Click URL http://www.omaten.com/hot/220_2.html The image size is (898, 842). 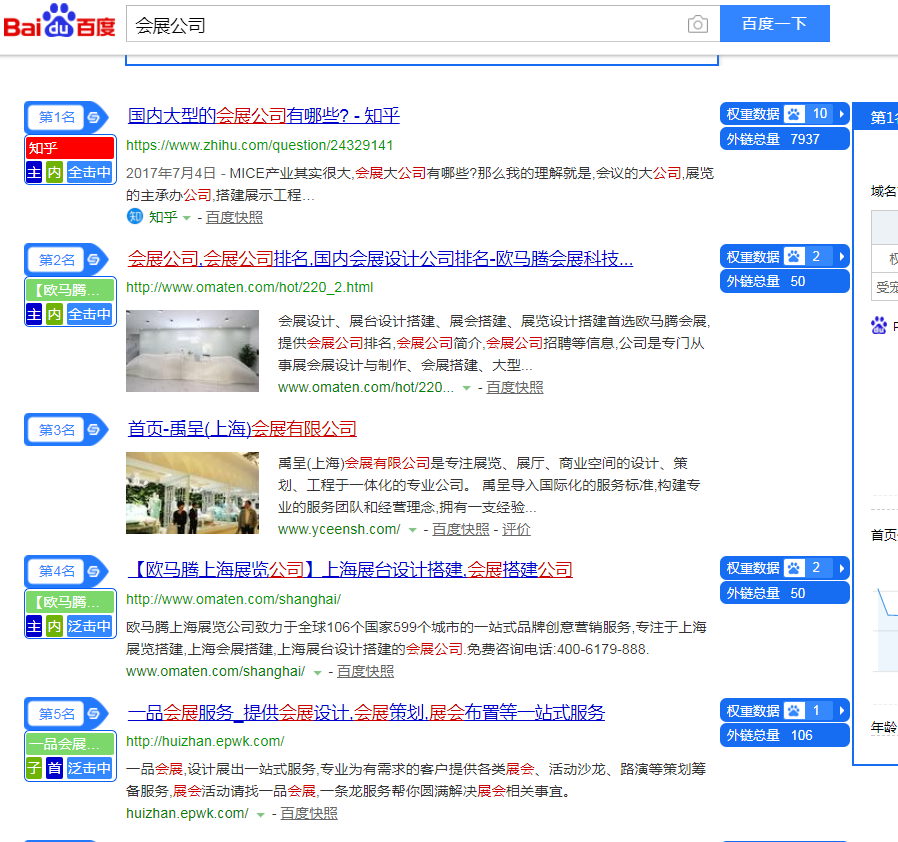pos(250,288)
